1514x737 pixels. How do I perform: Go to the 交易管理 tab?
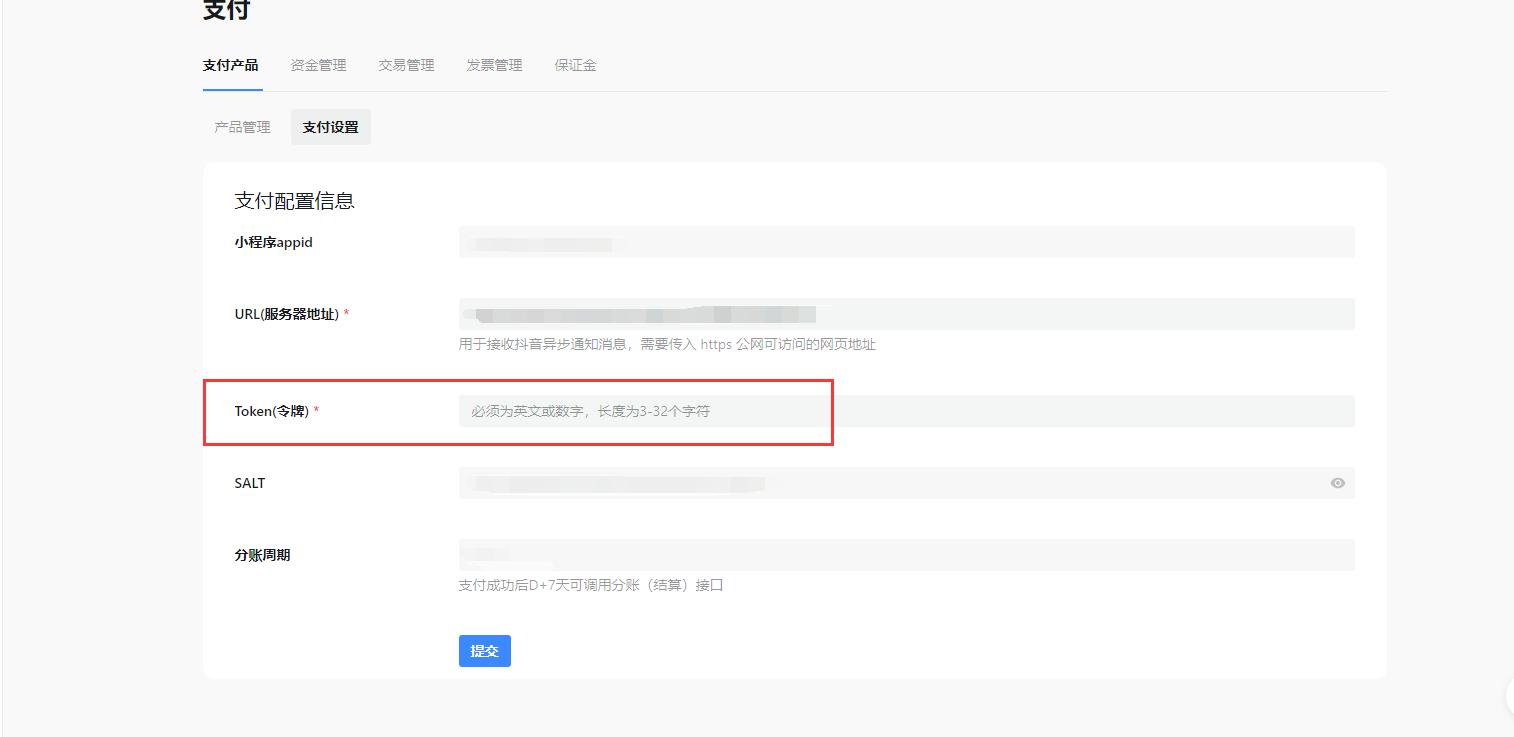coord(406,65)
